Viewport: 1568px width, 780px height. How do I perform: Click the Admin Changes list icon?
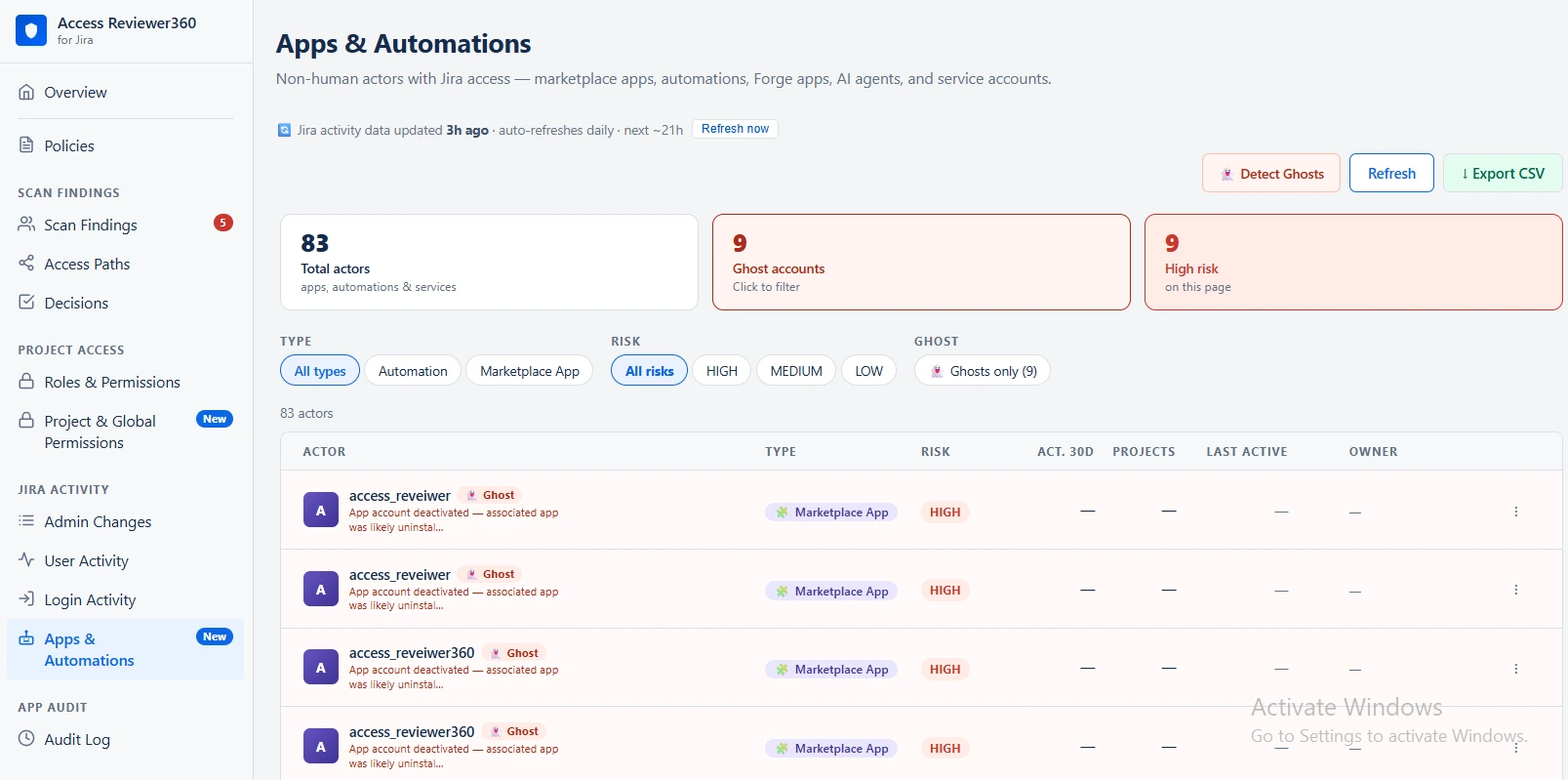[26, 521]
